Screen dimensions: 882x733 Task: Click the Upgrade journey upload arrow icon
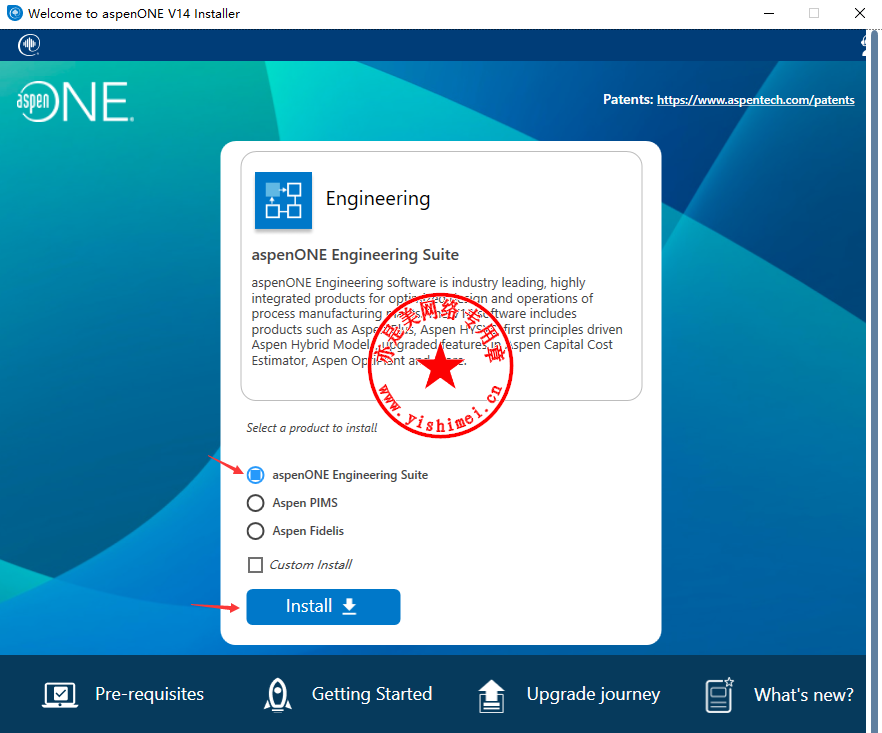point(492,696)
